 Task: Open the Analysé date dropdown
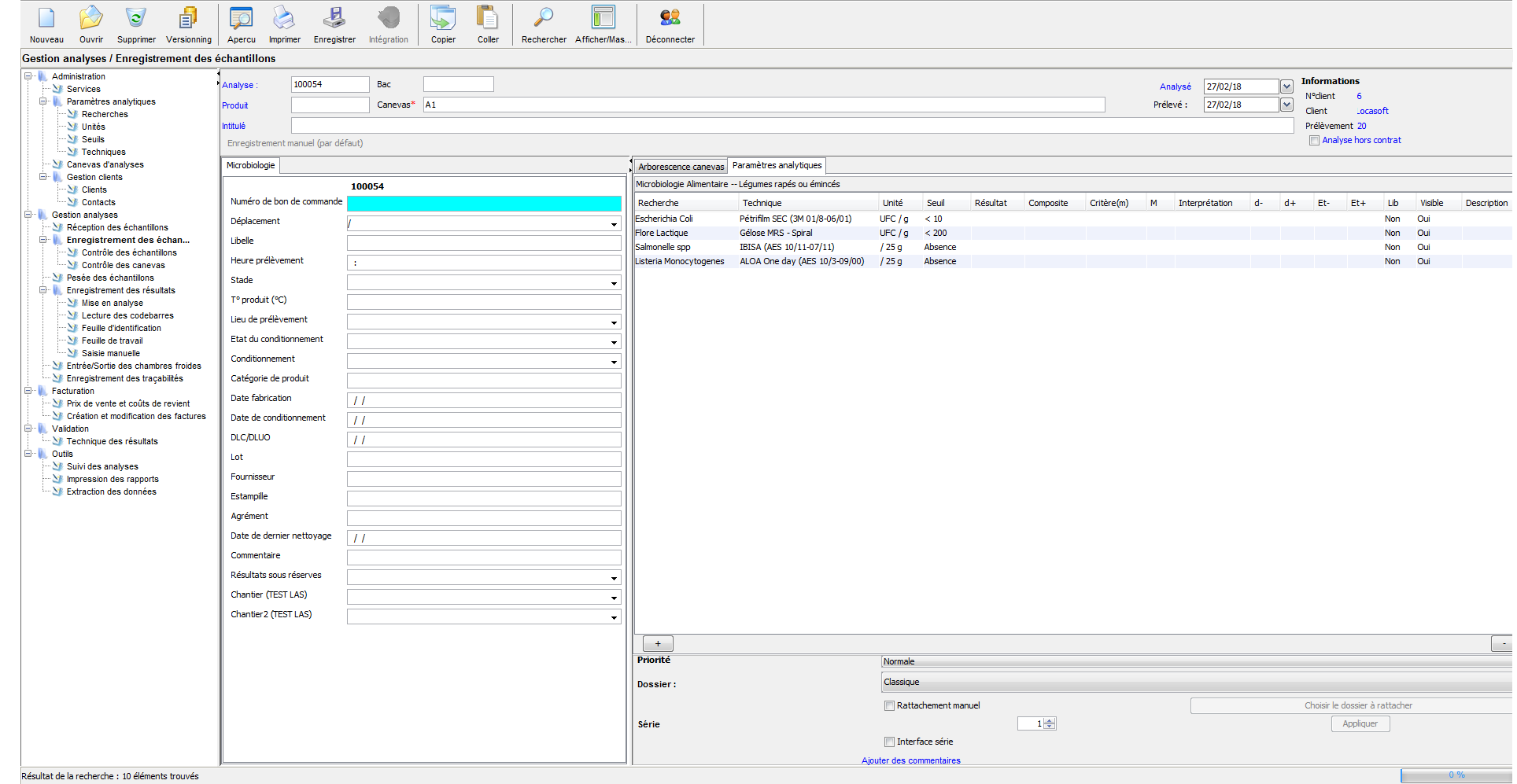pyautogui.click(x=1286, y=86)
